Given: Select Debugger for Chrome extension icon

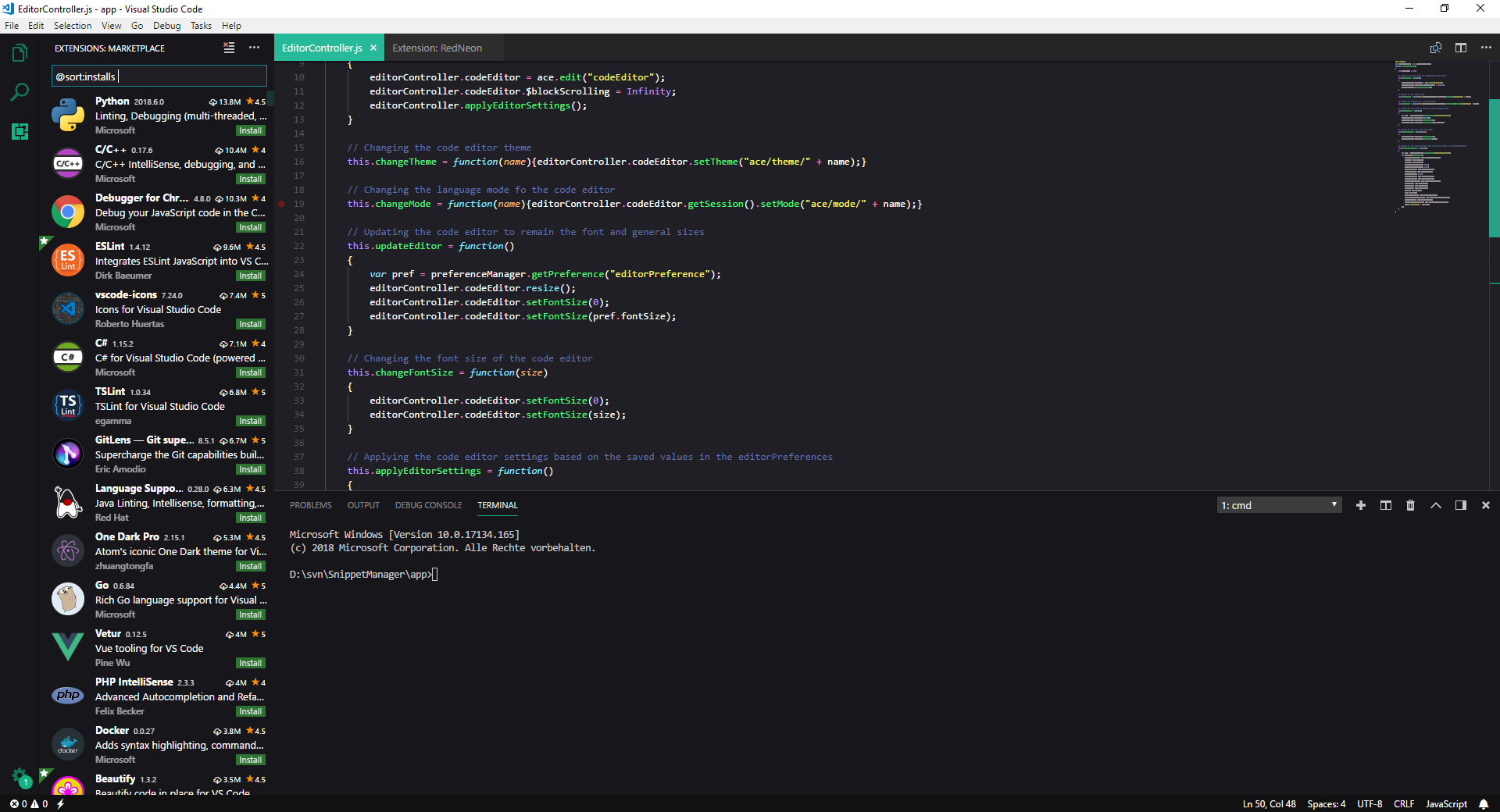Looking at the screenshot, I should click(68, 212).
